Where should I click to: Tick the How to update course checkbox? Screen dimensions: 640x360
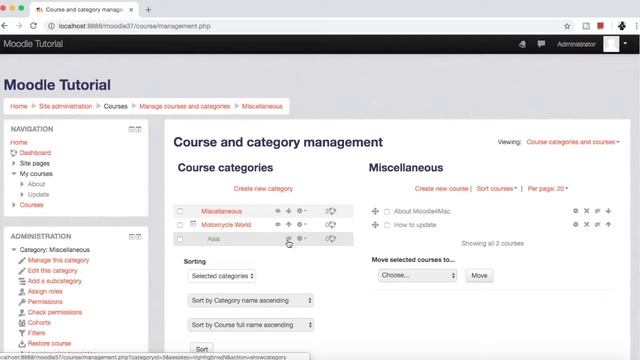387,225
